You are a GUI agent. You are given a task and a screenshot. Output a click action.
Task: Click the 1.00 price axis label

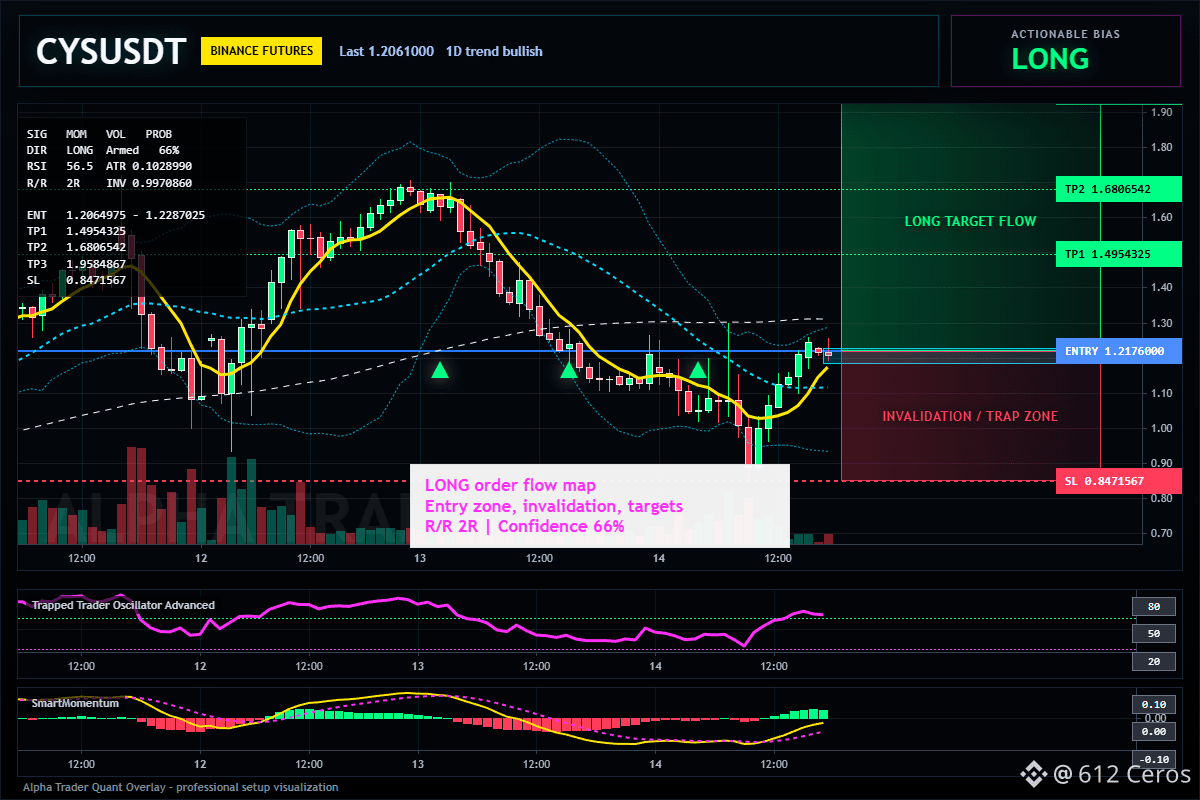pos(1161,429)
